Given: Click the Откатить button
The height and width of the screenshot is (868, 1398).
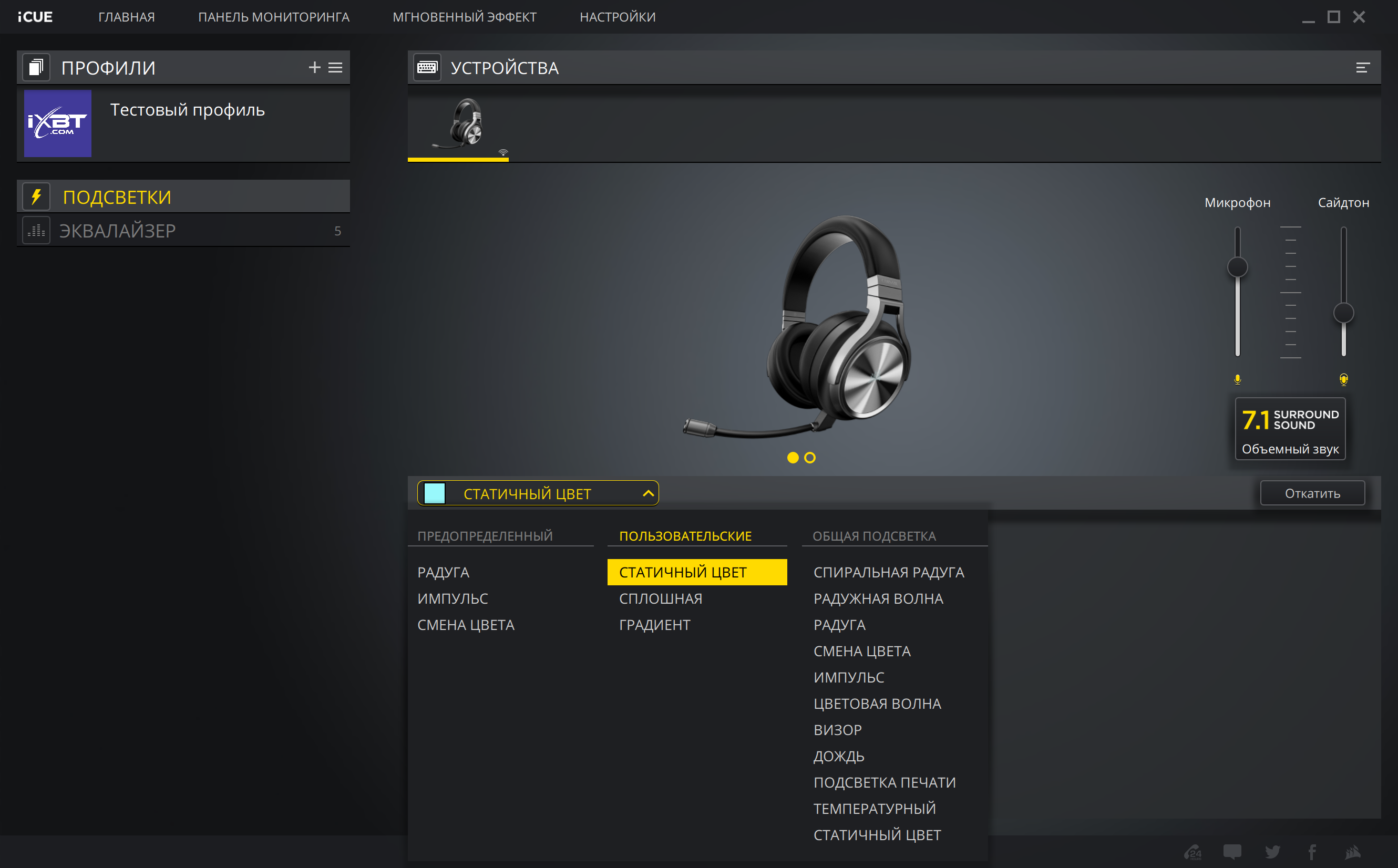Looking at the screenshot, I should coord(1312,494).
